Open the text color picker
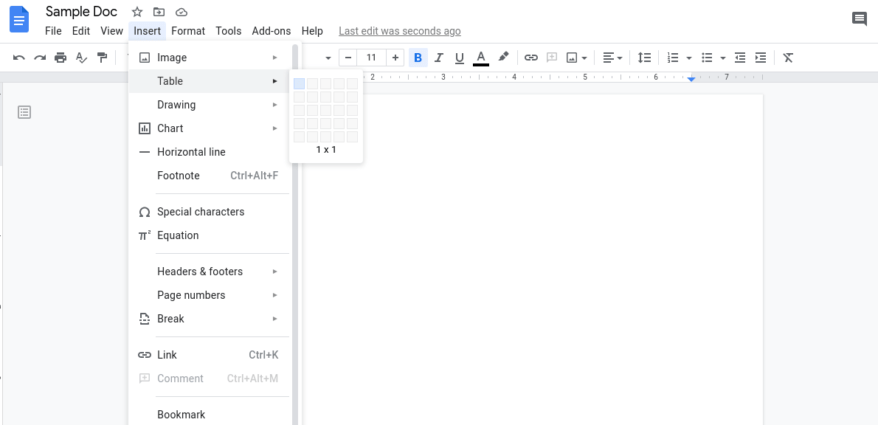This screenshot has height=425, width=878. point(480,58)
